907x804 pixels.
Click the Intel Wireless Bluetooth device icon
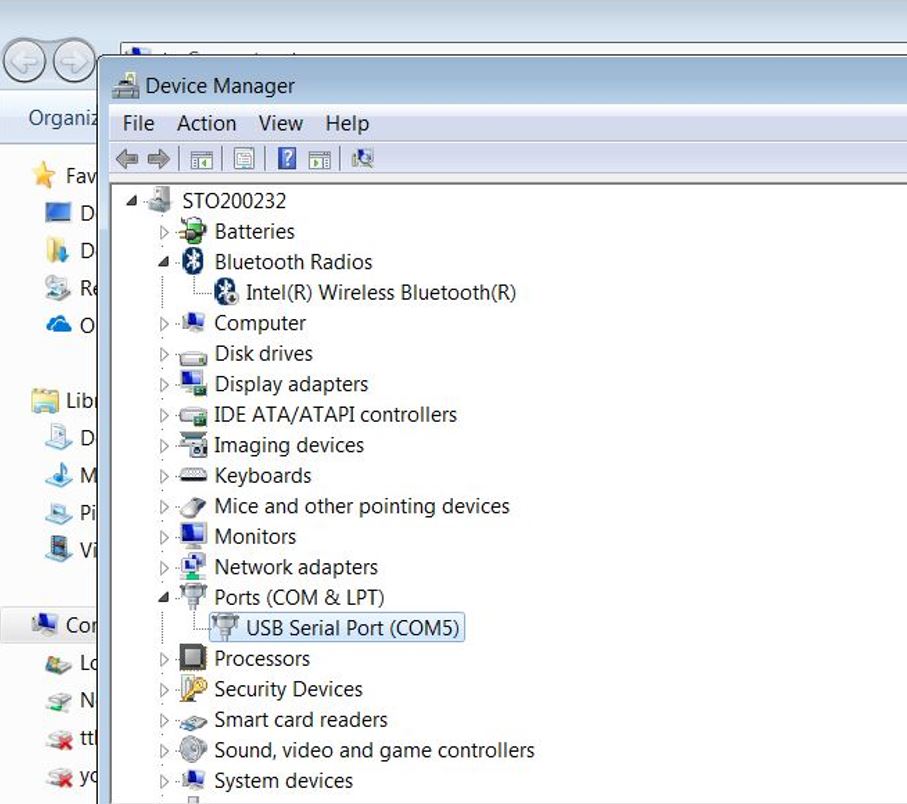click(x=226, y=292)
